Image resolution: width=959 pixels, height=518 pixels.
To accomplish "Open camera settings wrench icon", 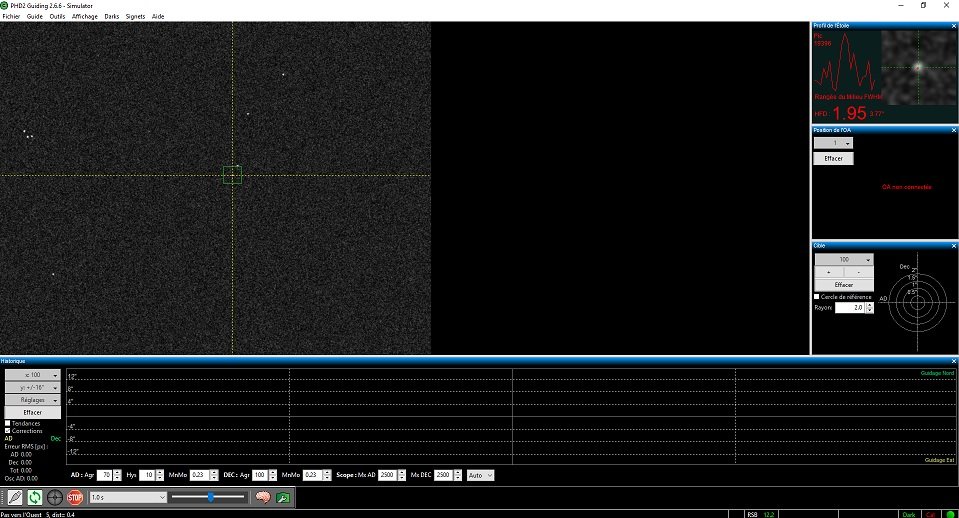I will click(283, 497).
